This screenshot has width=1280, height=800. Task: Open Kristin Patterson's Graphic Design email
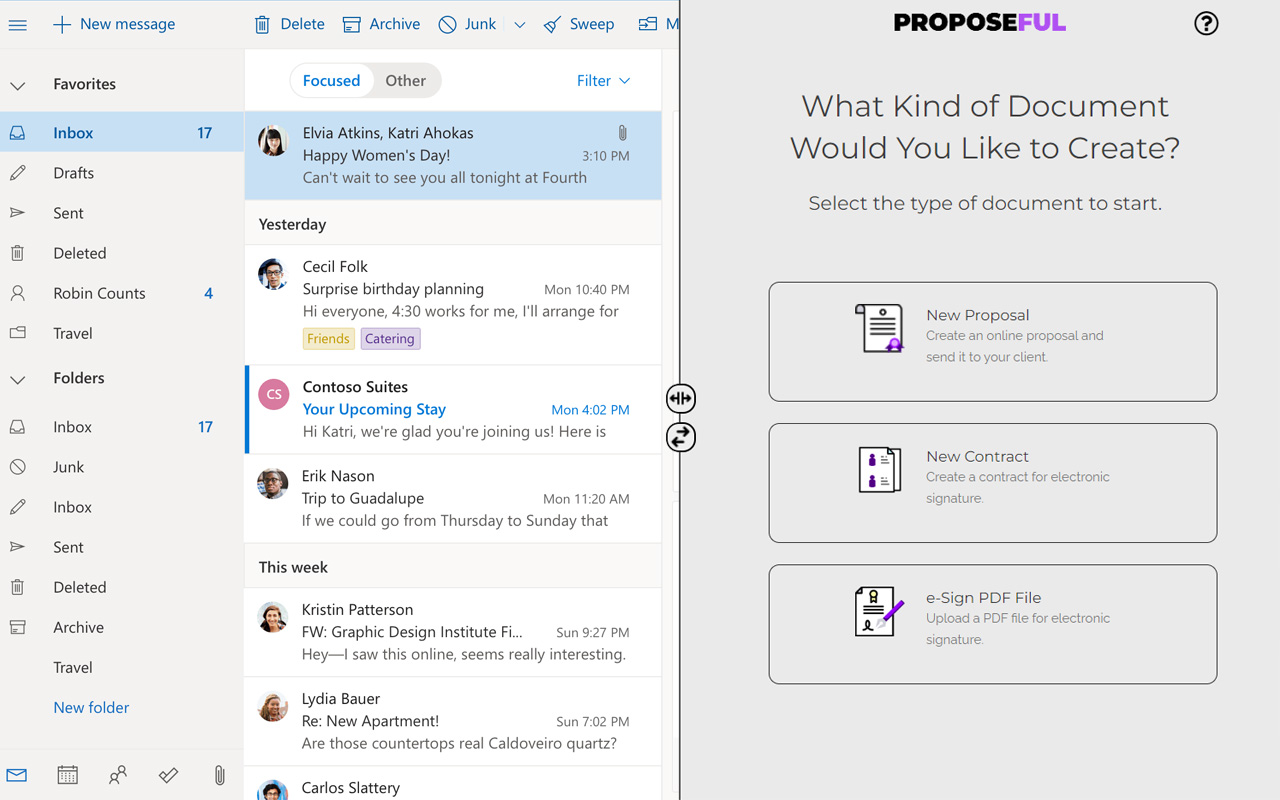pyautogui.click(x=453, y=632)
